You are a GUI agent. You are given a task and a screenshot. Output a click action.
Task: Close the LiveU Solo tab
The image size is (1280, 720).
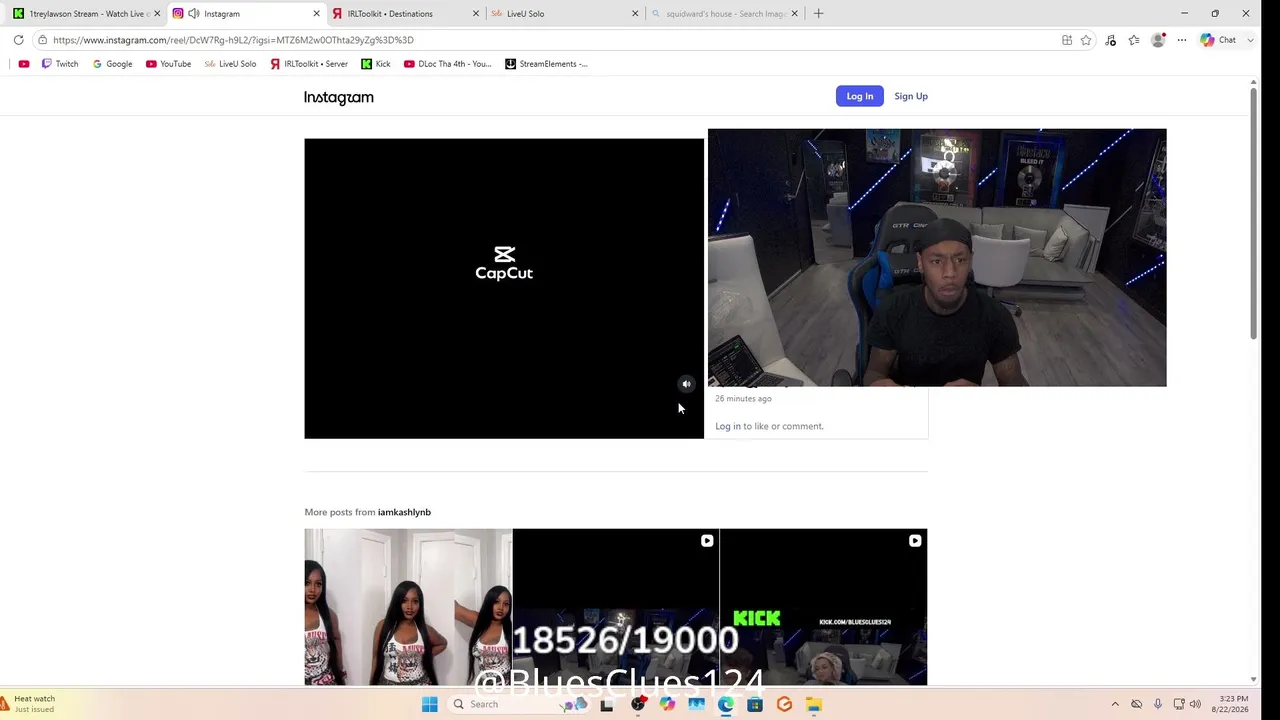635,14
